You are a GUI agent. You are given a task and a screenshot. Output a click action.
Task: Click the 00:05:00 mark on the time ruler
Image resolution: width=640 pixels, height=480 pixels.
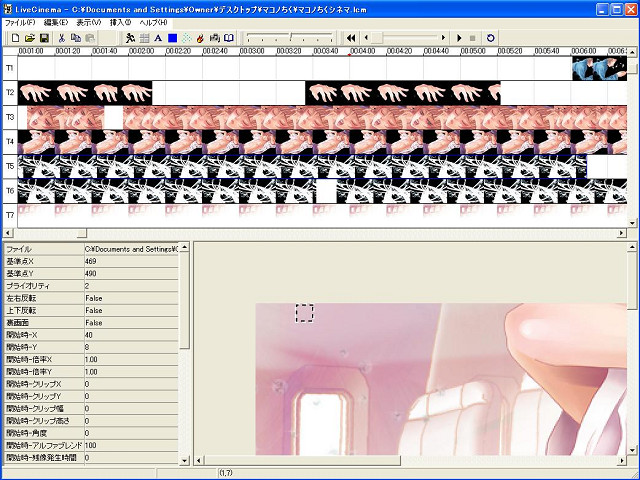[x=473, y=51]
